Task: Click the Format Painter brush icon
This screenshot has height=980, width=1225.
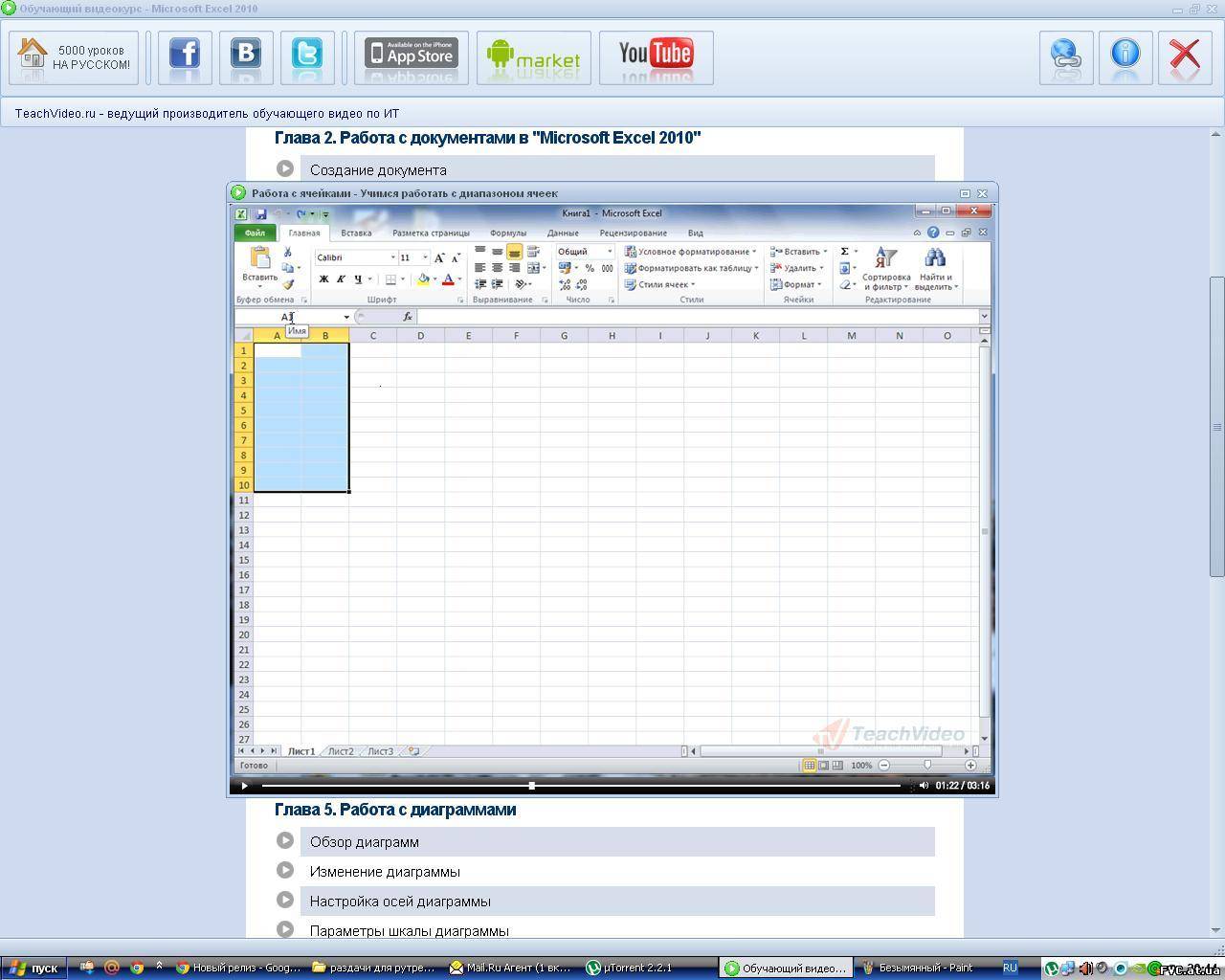Action: pos(287,284)
